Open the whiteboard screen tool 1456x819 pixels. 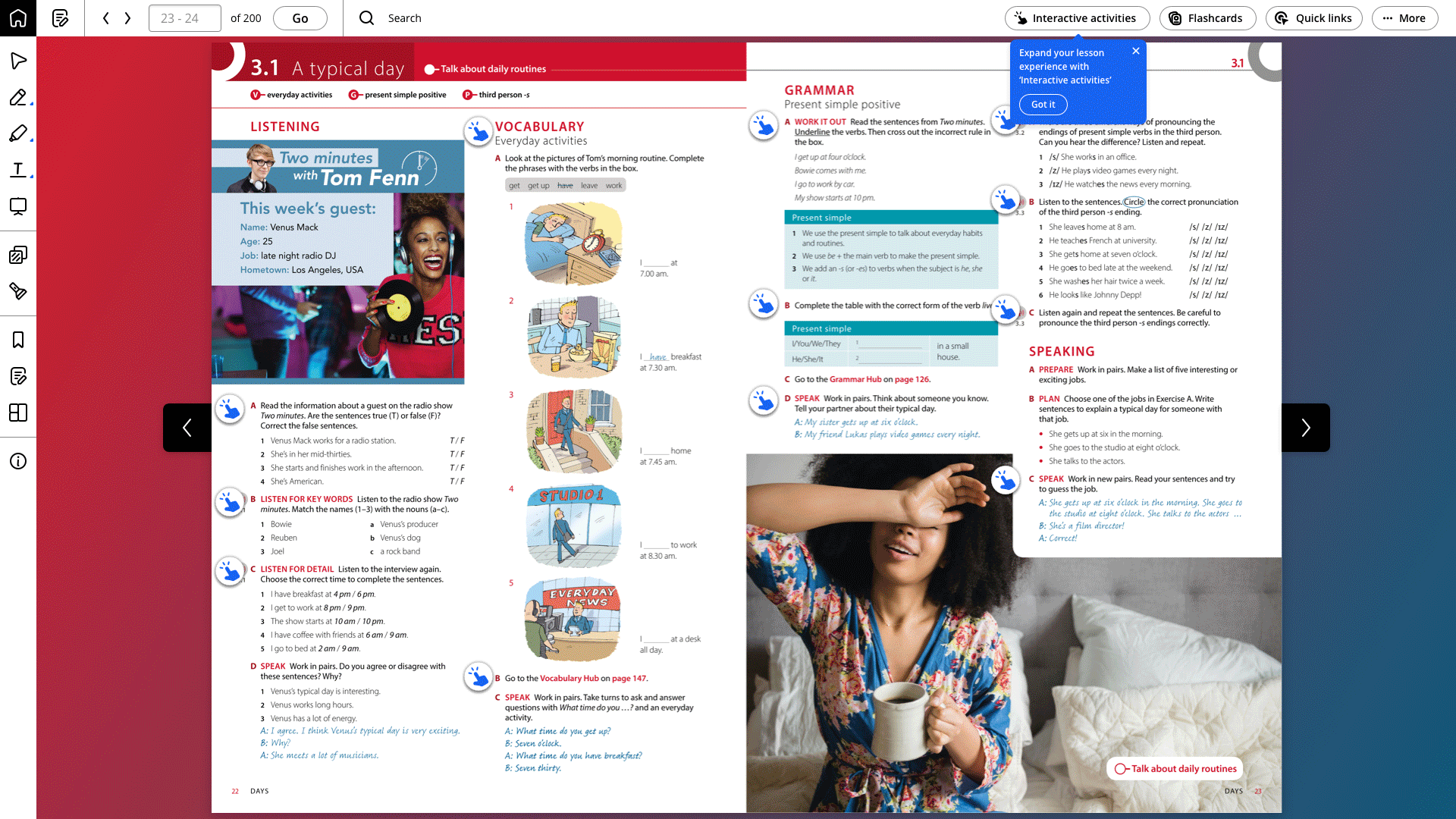(18, 206)
